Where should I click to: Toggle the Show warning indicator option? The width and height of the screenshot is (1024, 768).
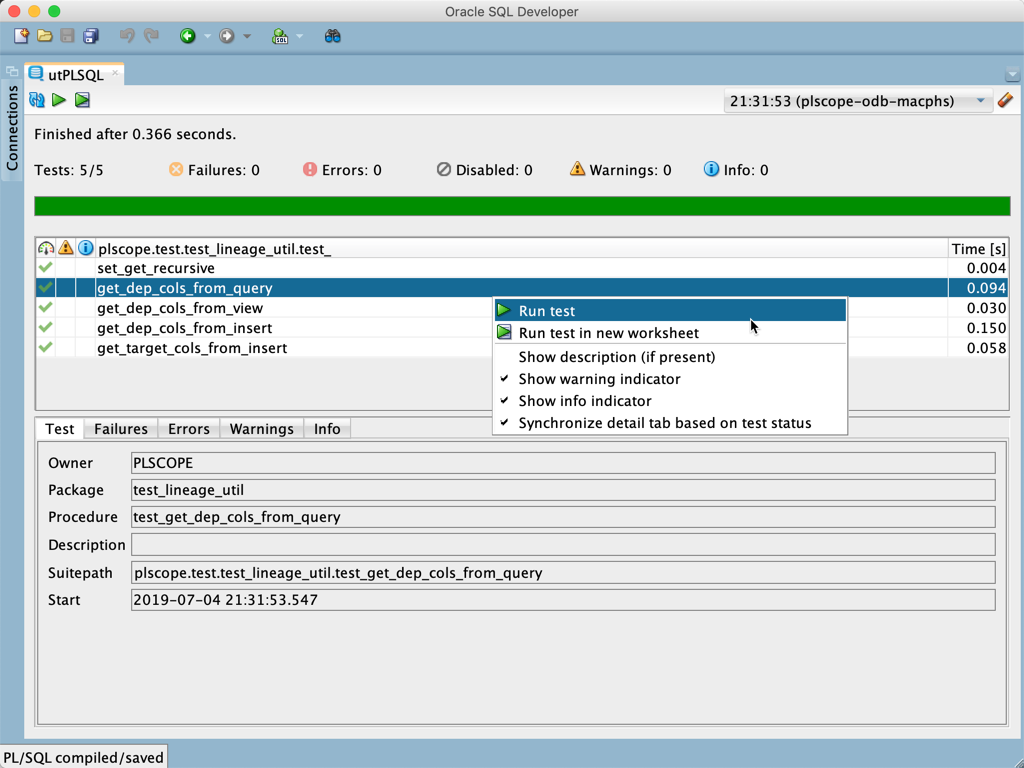pyautogui.click(x=597, y=380)
